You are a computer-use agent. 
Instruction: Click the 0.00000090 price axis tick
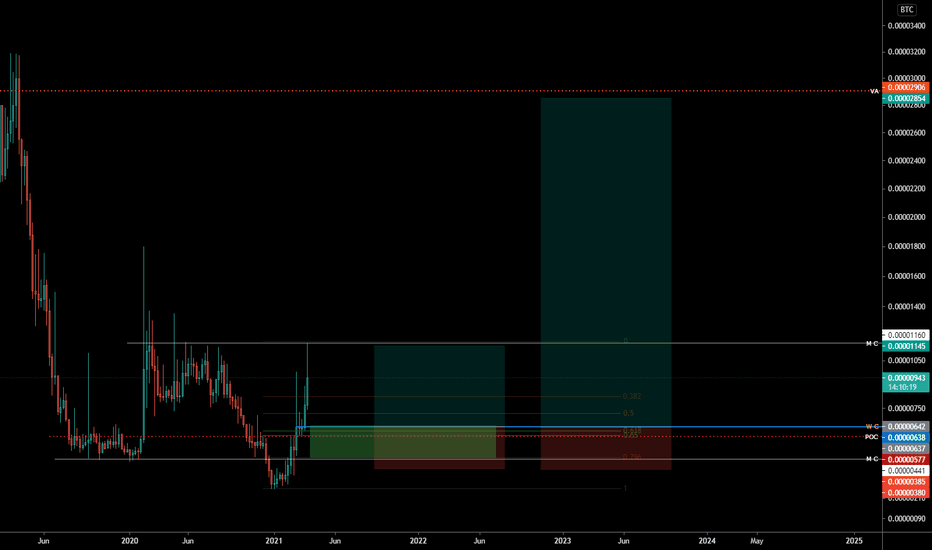tap(906, 518)
